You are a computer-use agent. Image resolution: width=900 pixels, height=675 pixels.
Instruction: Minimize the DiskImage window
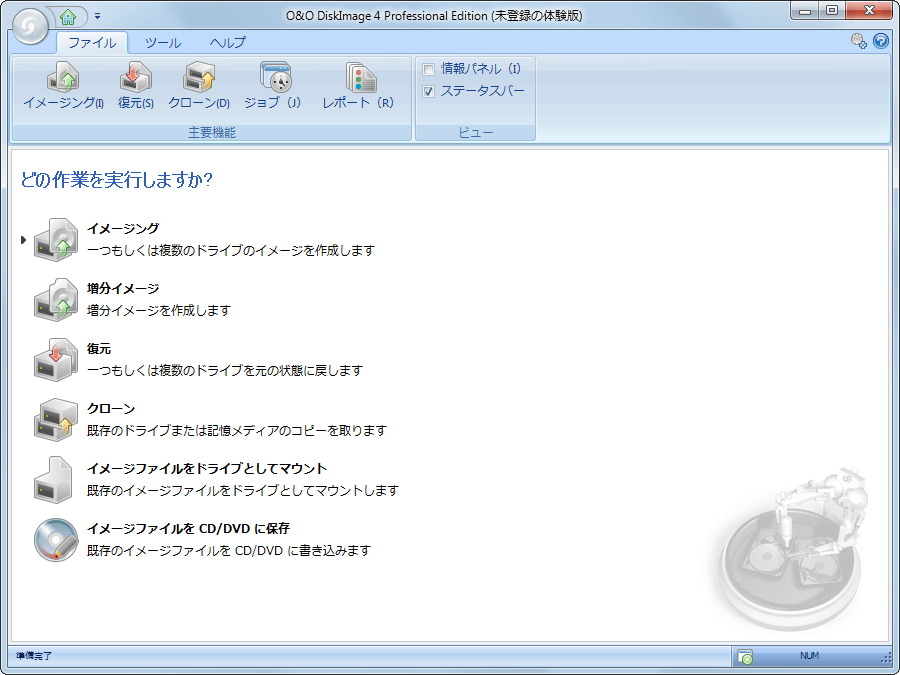pyautogui.click(x=805, y=11)
